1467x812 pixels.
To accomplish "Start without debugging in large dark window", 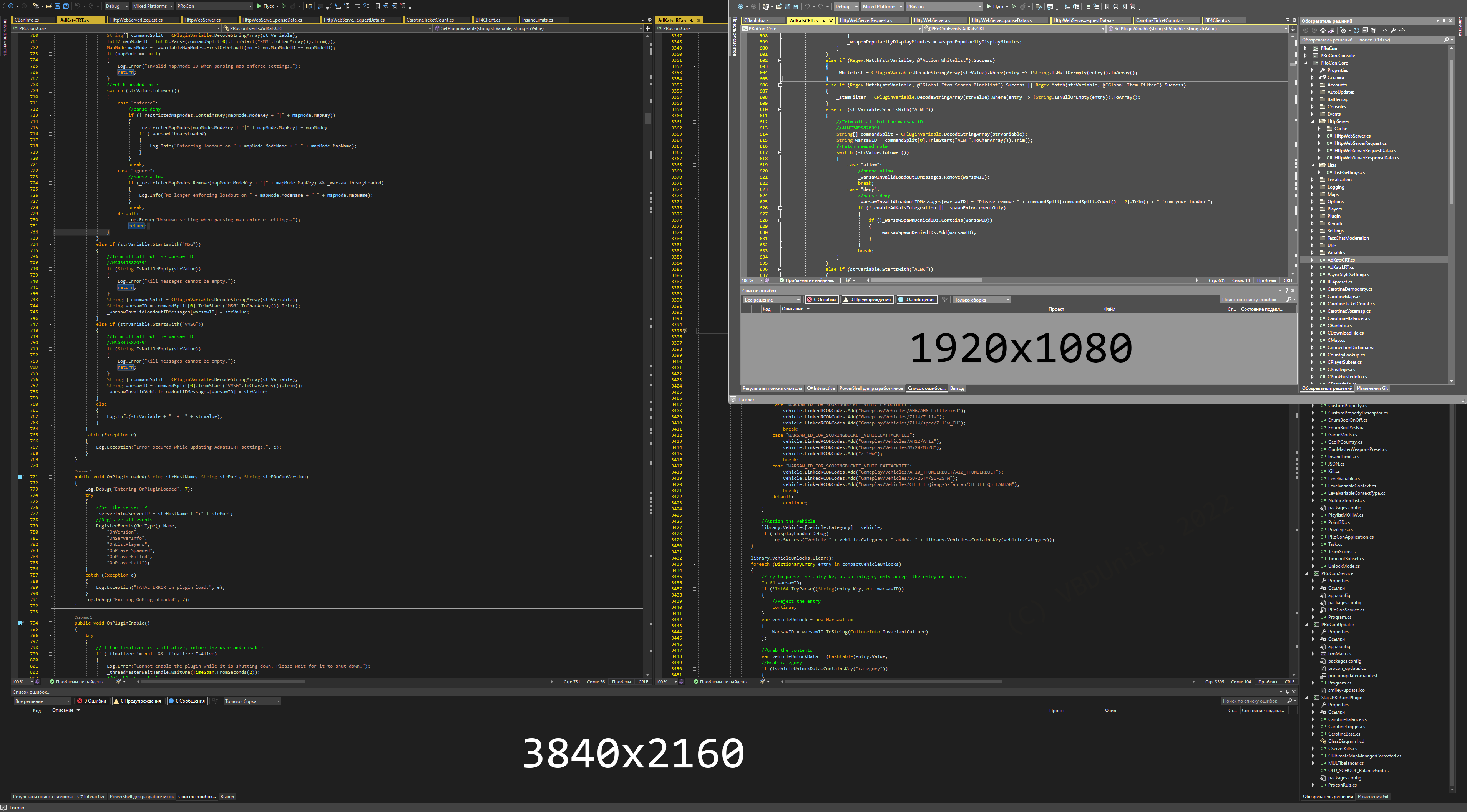I will point(284,6).
